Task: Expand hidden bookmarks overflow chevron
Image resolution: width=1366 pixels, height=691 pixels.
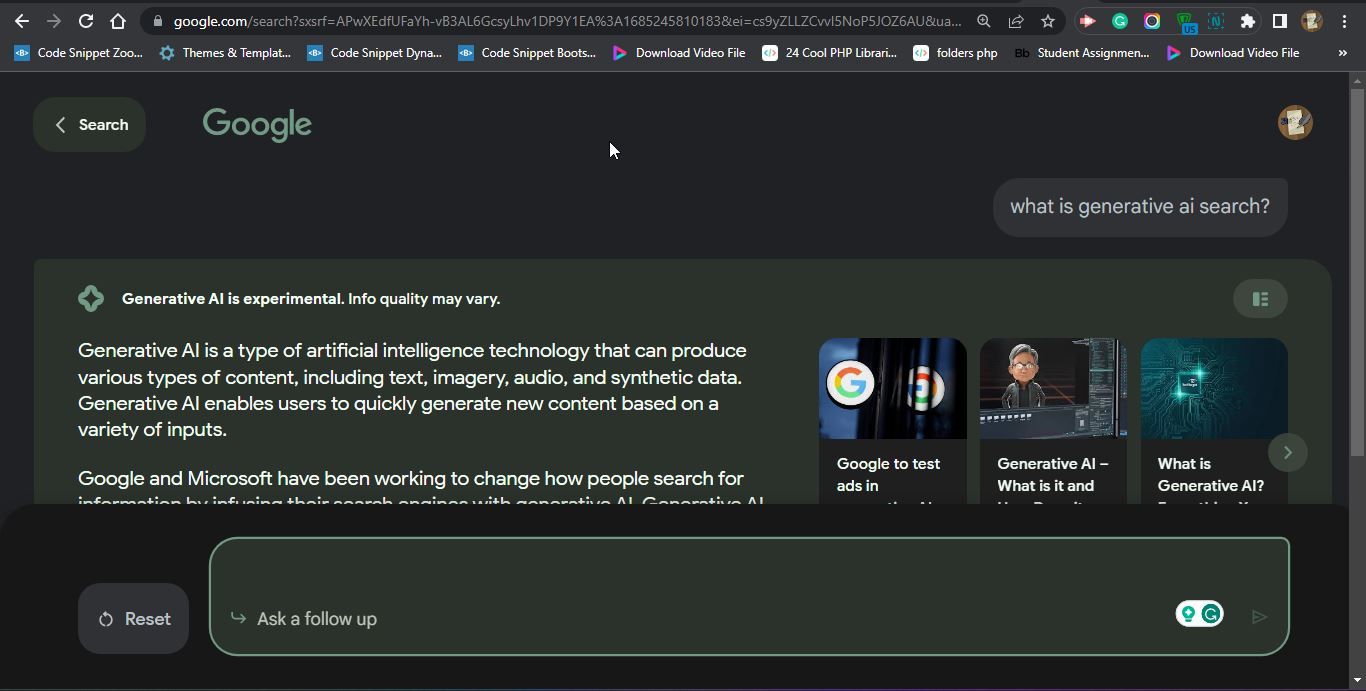Action: (1342, 53)
